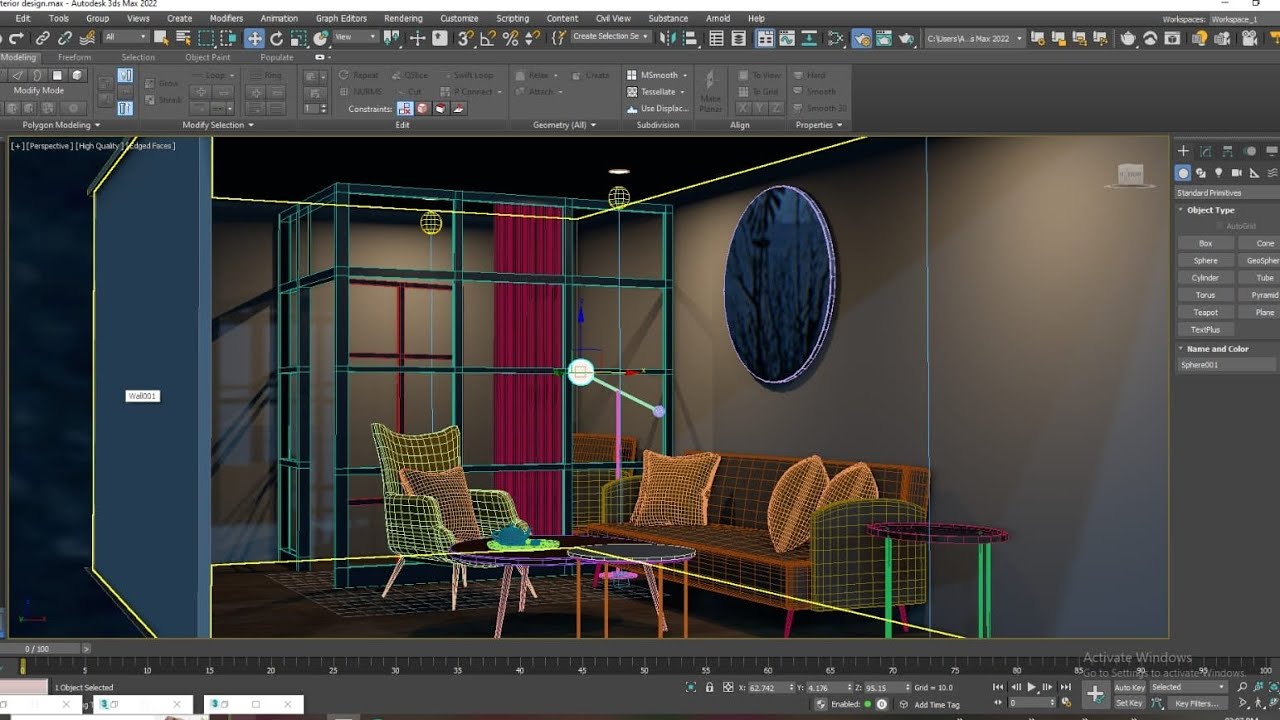
Task: Open the Create tab plus icon
Action: [x=1184, y=151]
